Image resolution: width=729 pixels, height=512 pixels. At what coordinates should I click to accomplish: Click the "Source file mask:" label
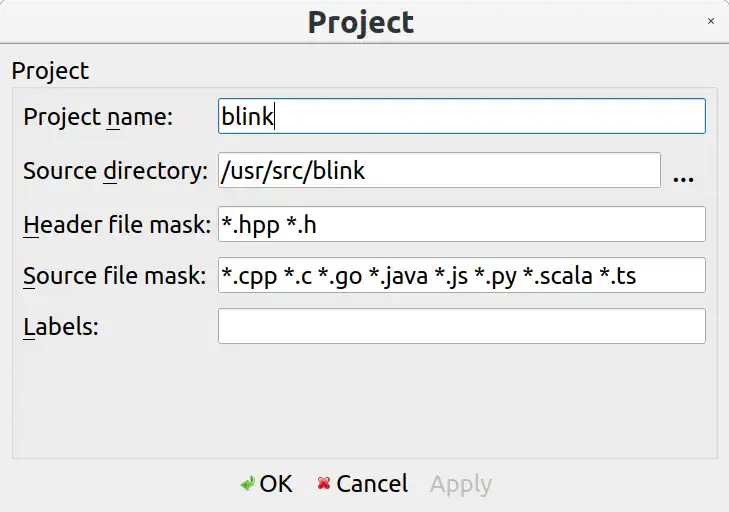pyautogui.click(x=113, y=276)
